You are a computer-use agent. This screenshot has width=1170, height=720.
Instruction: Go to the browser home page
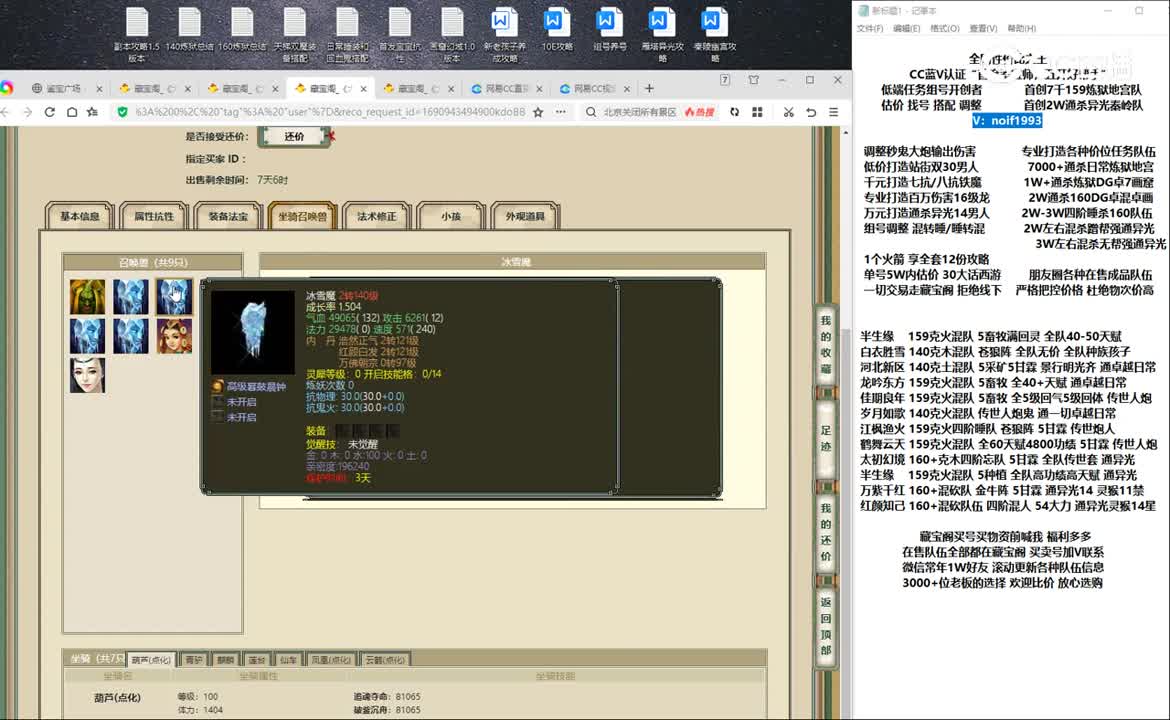[x=72, y=112]
